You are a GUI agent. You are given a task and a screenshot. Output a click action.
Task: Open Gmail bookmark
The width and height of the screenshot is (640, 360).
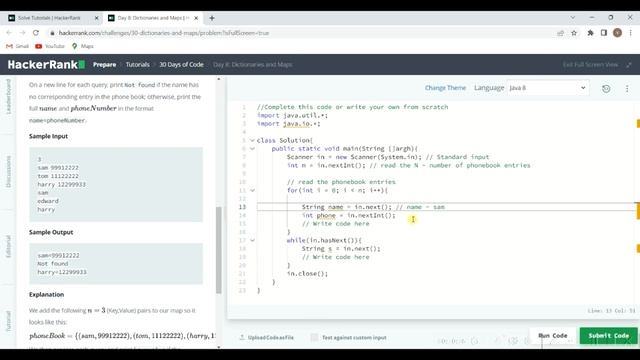pos(18,46)
